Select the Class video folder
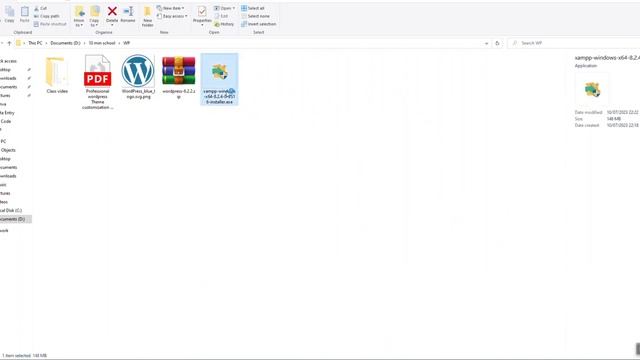 tap(57, 75)
